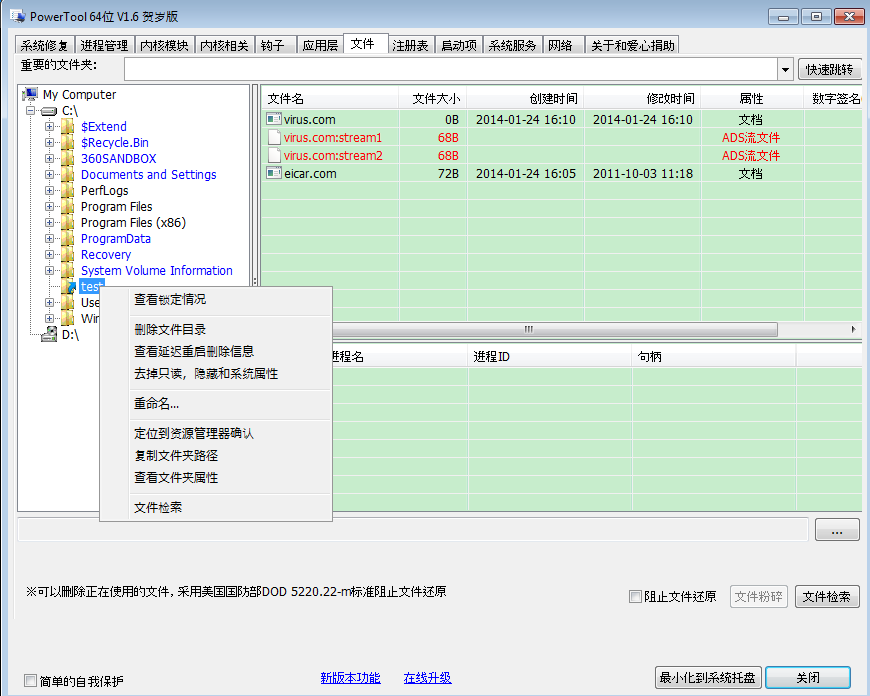Click the eicar.com file icon
This screenshot has width=870, height=696.
tap(275, 174)
